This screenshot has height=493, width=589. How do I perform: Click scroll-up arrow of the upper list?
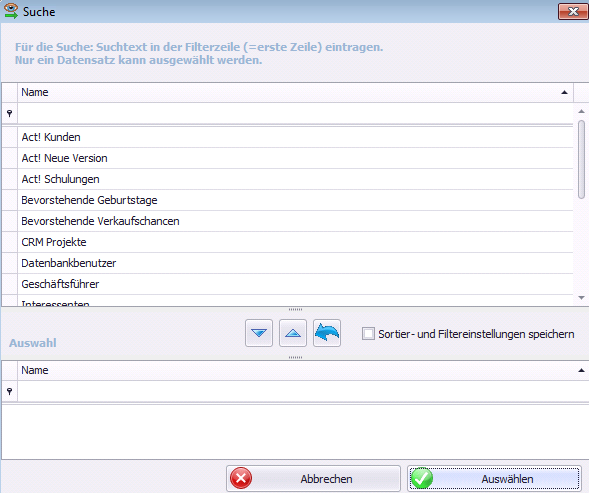[581, 111]
